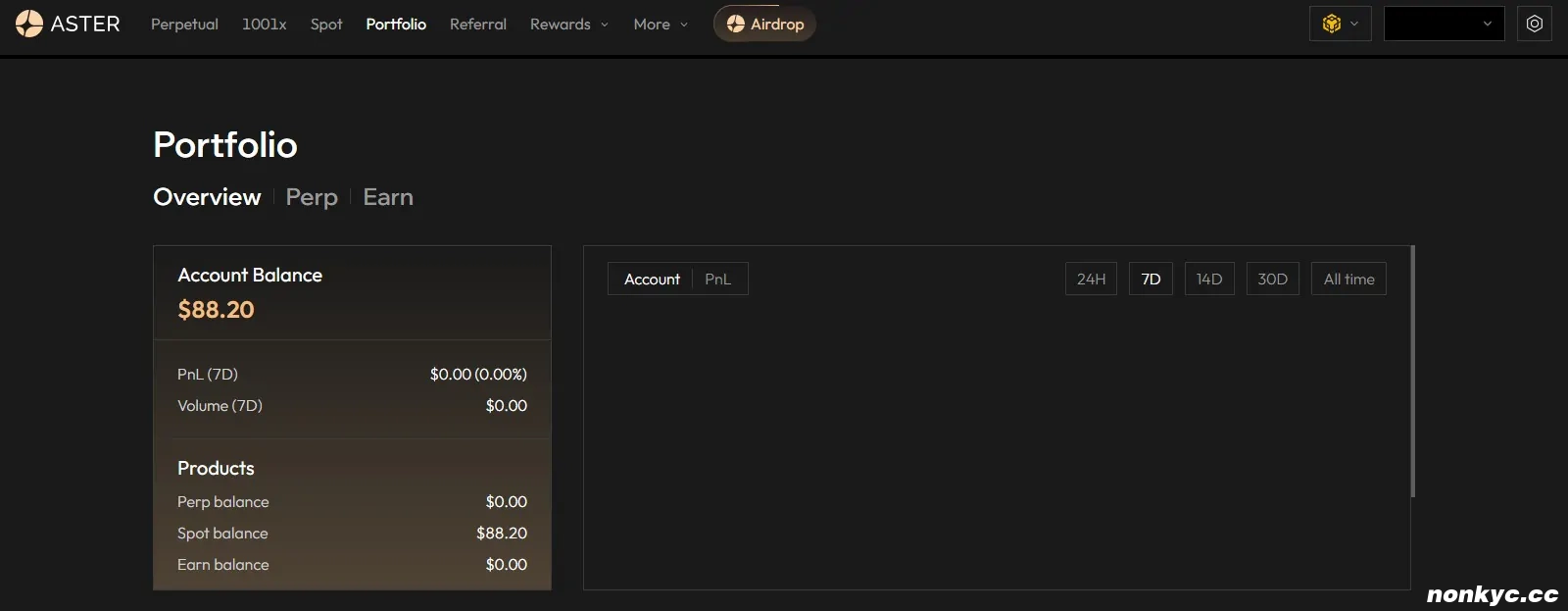Image resolution: width=1568 pixels, height=611 pixels.
Task: Toggle chart to Account view
Action: [x=652, y=280]
